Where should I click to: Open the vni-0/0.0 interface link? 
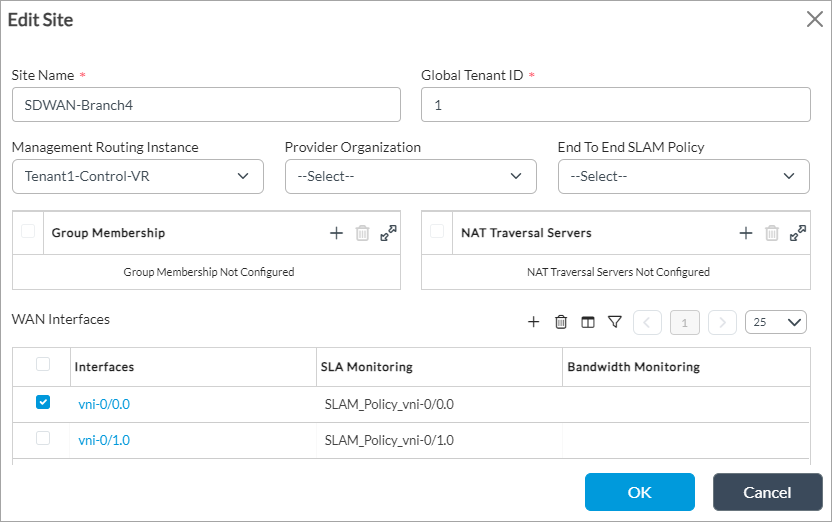pos(104,404)
